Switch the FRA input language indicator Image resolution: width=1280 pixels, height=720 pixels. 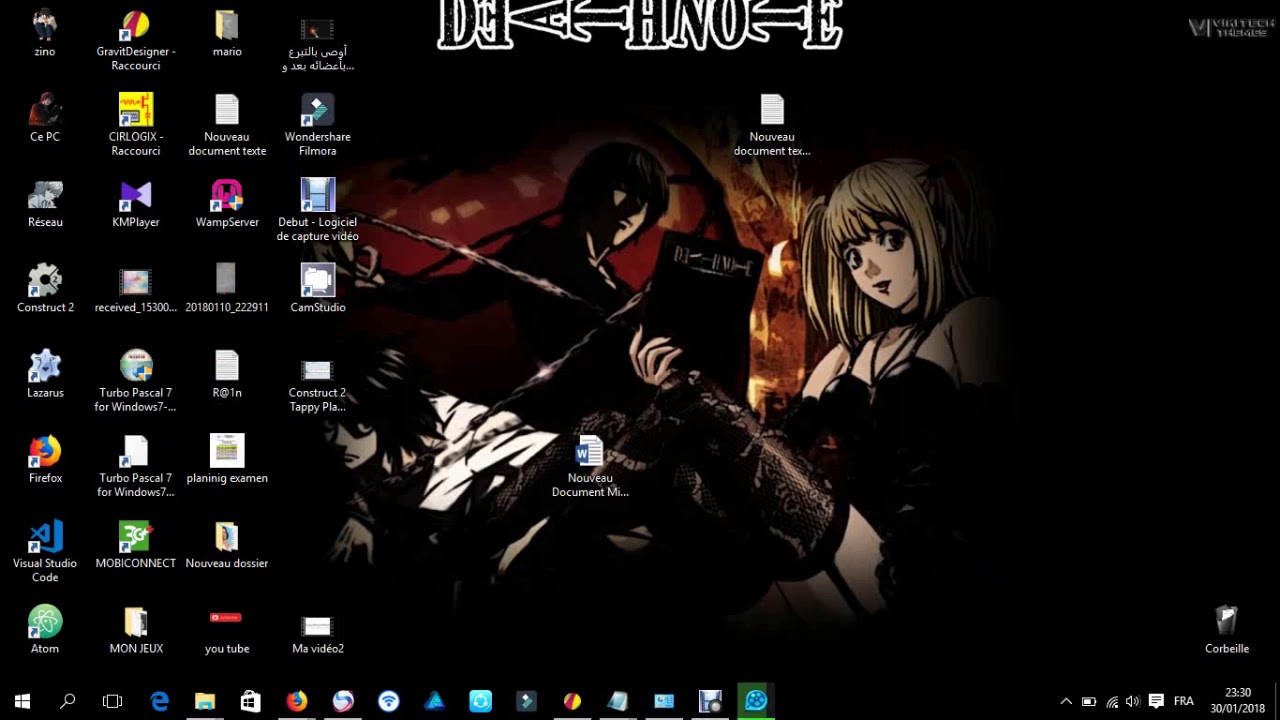1184,701
